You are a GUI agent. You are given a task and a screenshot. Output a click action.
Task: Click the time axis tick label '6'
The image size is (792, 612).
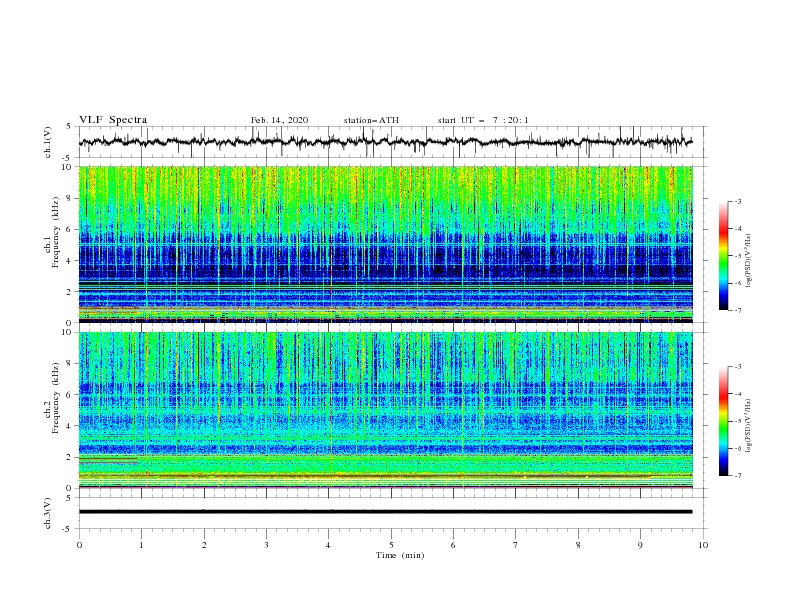pos(454,545)
